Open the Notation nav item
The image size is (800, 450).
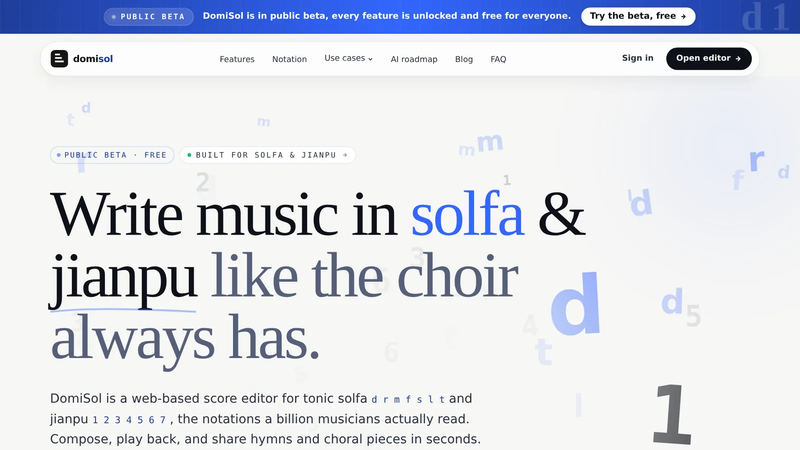289,59
